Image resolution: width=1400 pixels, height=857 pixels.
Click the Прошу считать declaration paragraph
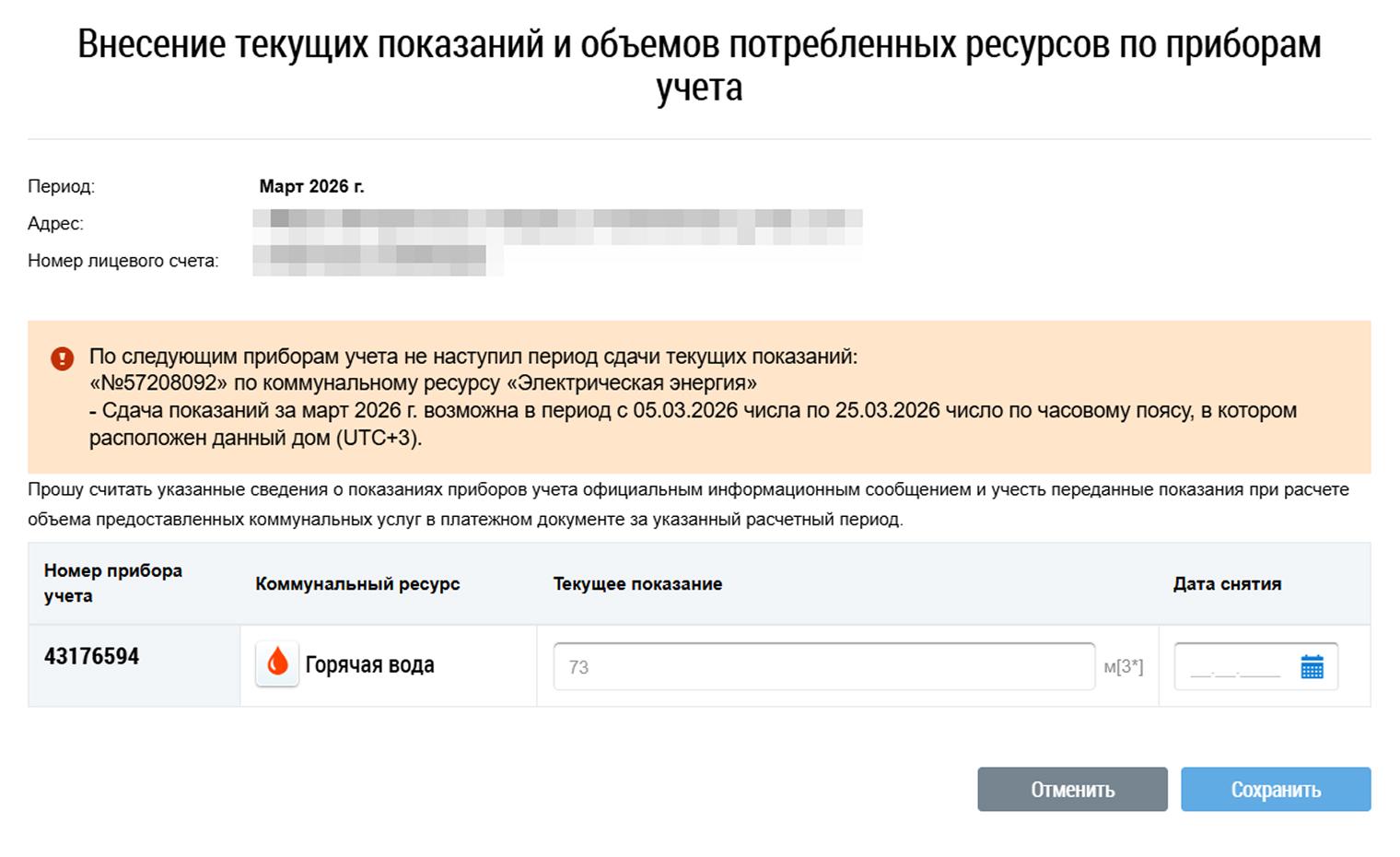click(688, 504)
